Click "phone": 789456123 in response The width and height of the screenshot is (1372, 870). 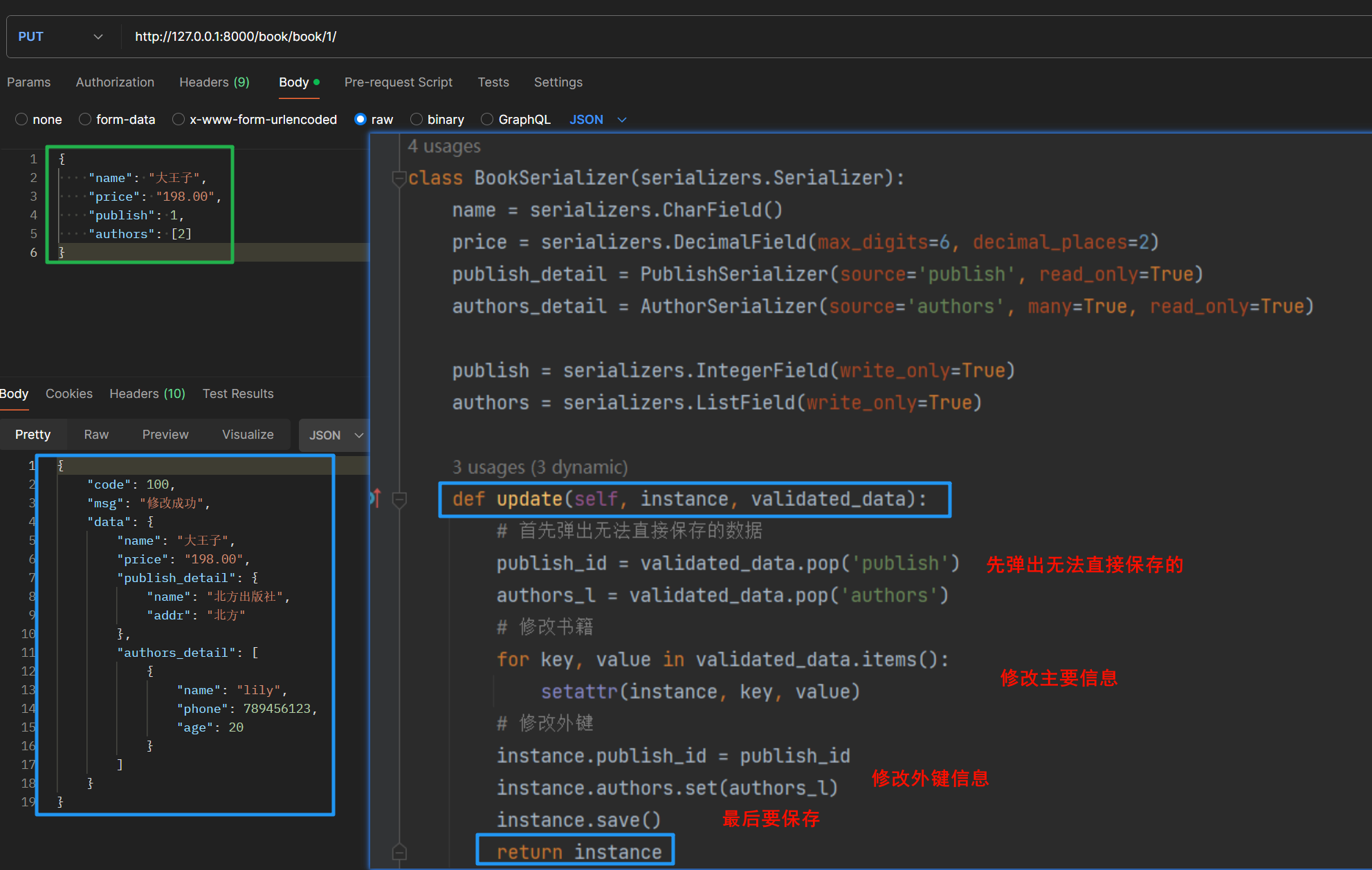pyautogui.click(x=247, y=709)
